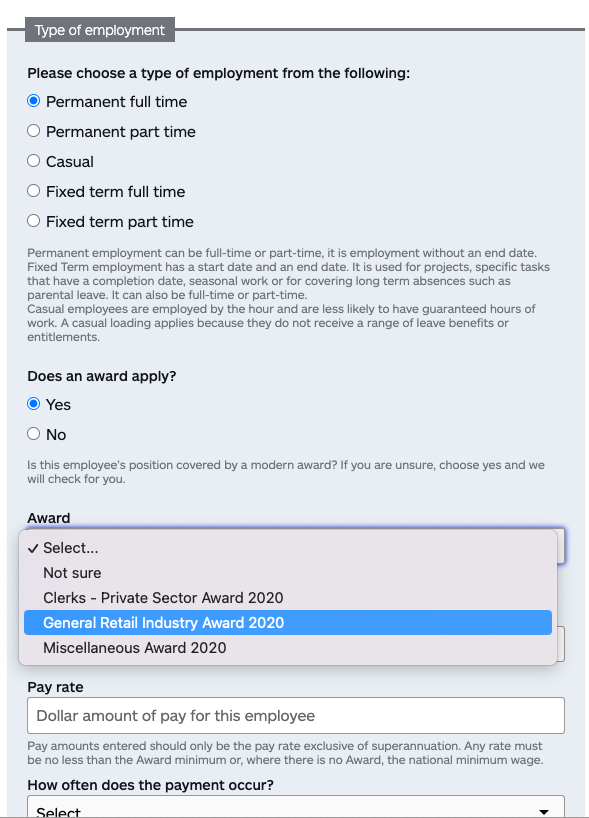Click the Award field label
The image size is (589, 818).
[49, 518]
